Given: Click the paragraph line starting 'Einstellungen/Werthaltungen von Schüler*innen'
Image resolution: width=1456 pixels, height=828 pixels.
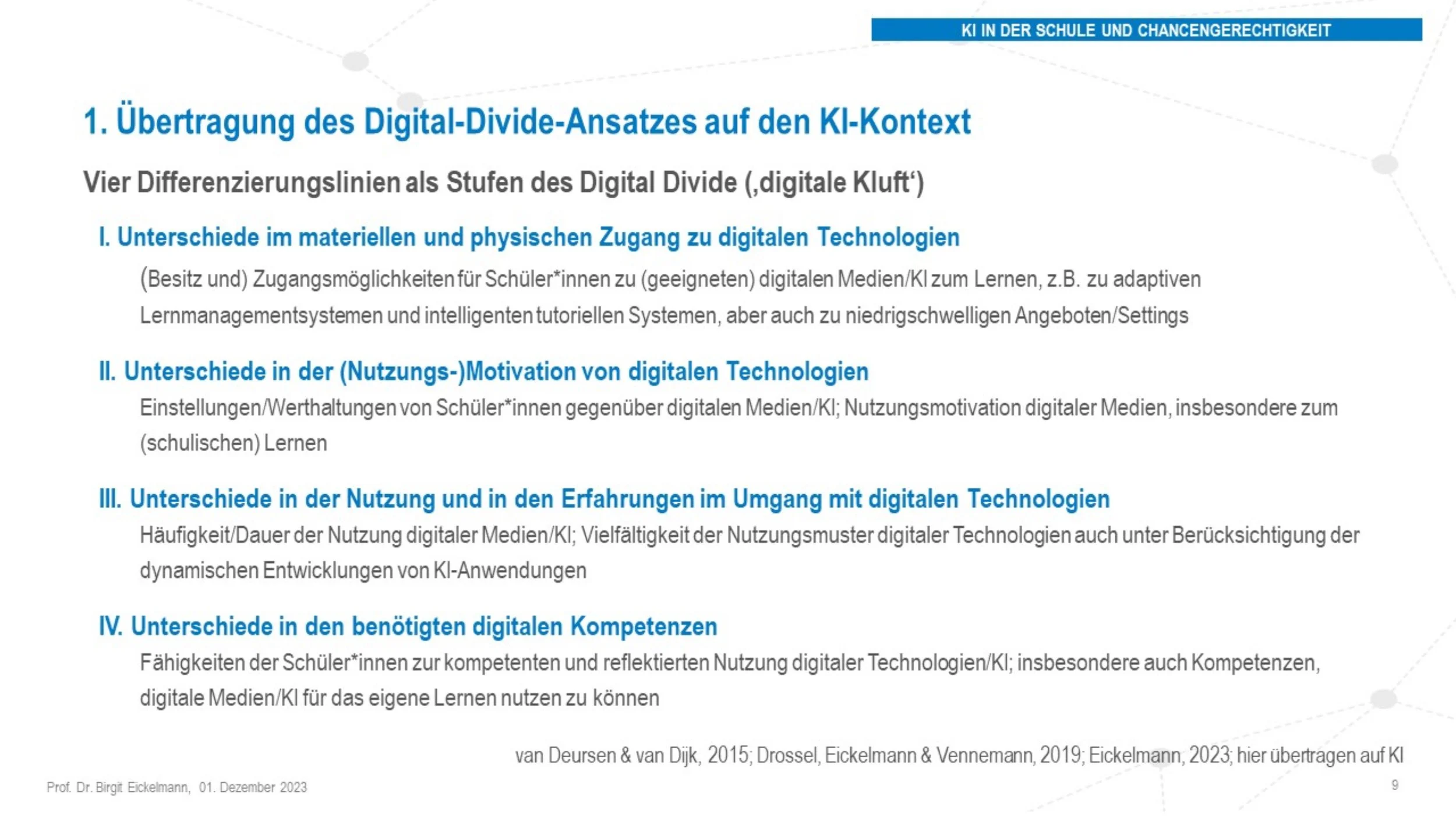Looking at the screenshot, I should pyautogui.click(x=738, y=407).
